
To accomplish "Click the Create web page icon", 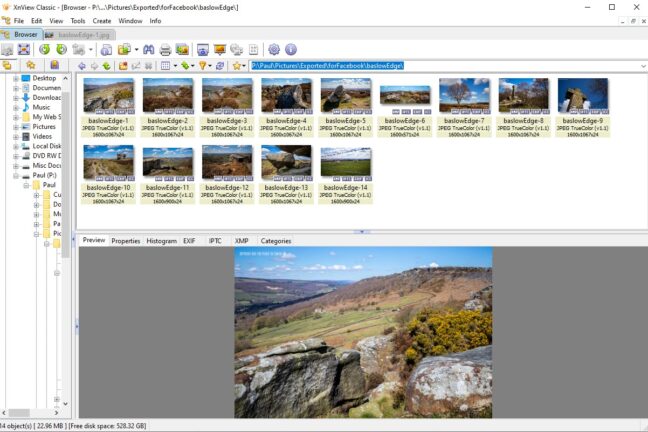I will coord(236,50).
